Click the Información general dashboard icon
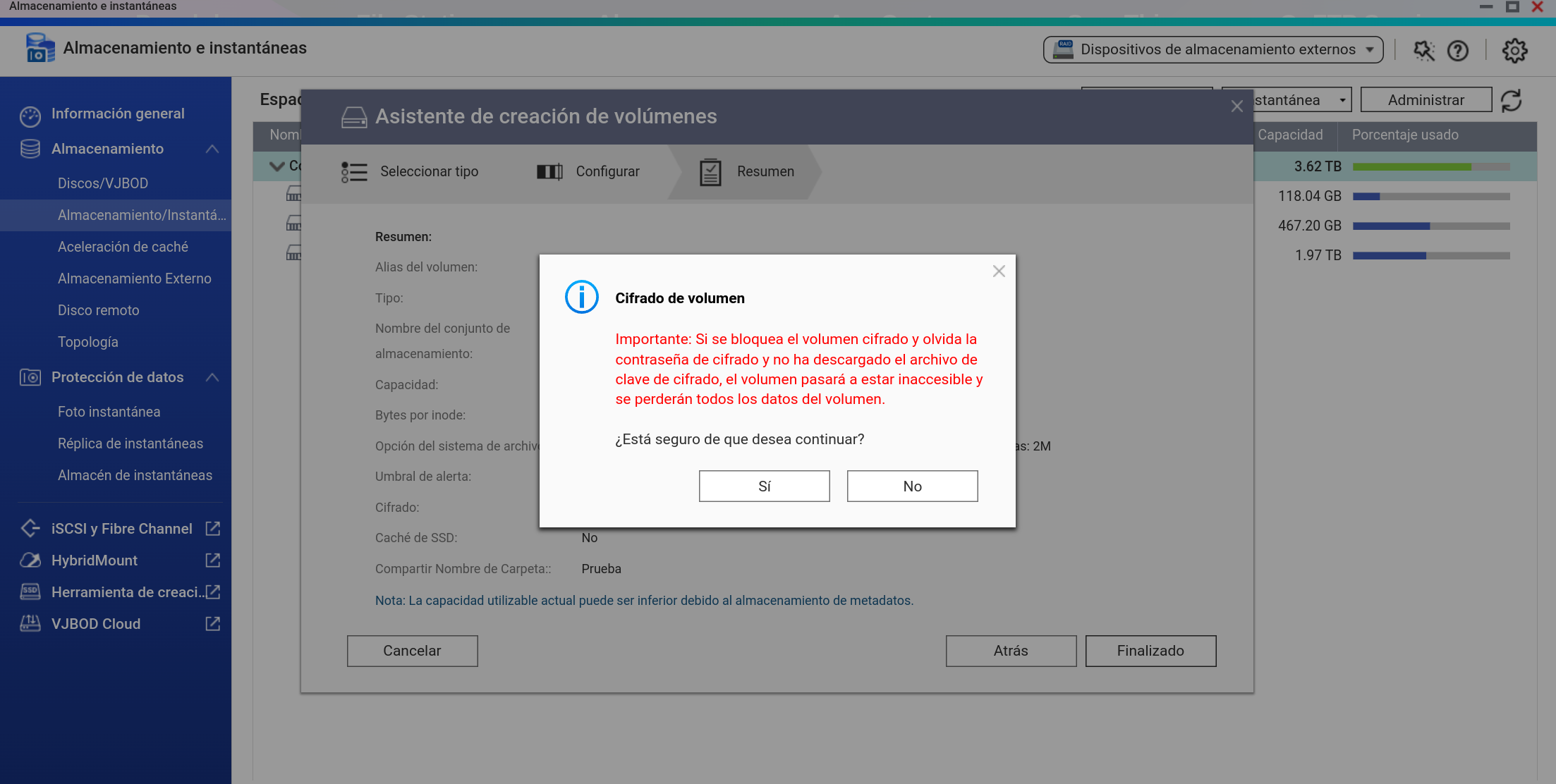Viewport: 1556px width, 784px height. [30, 115]
